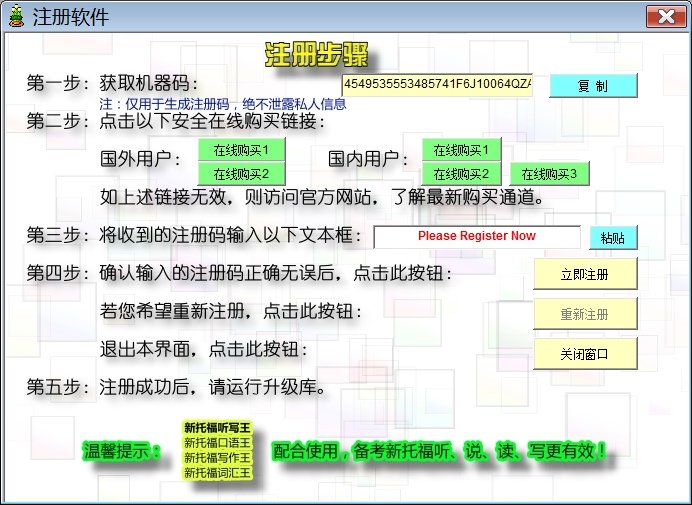
Task: Open 在线购买2 for 国内用户
Action: tap(461, 174)
